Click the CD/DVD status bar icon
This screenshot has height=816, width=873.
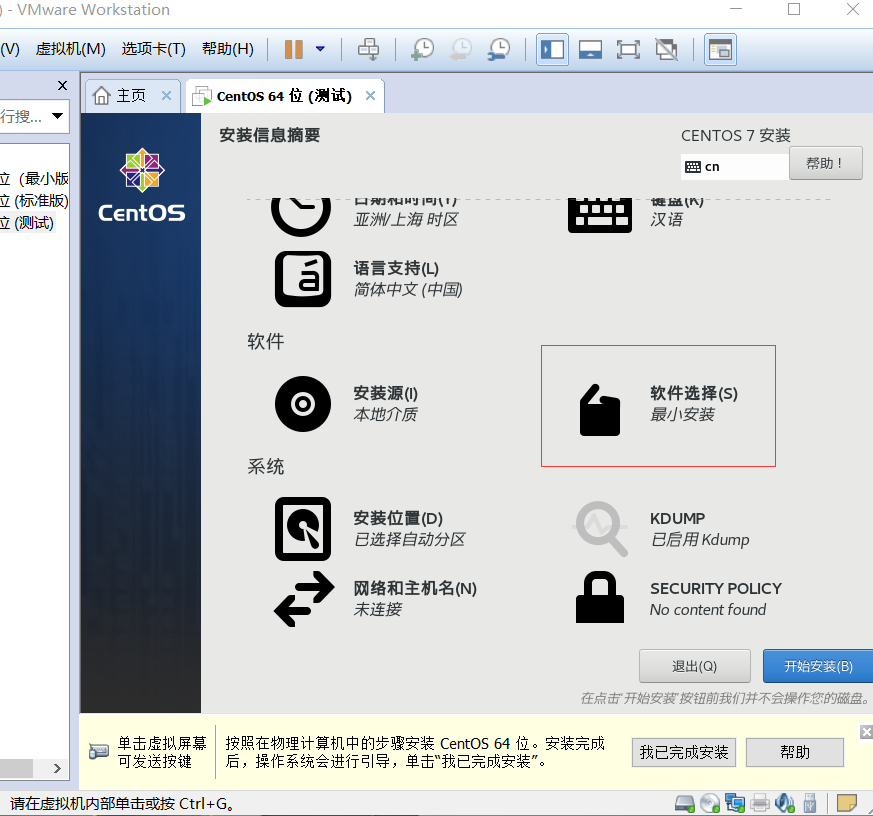pos(709,803)
